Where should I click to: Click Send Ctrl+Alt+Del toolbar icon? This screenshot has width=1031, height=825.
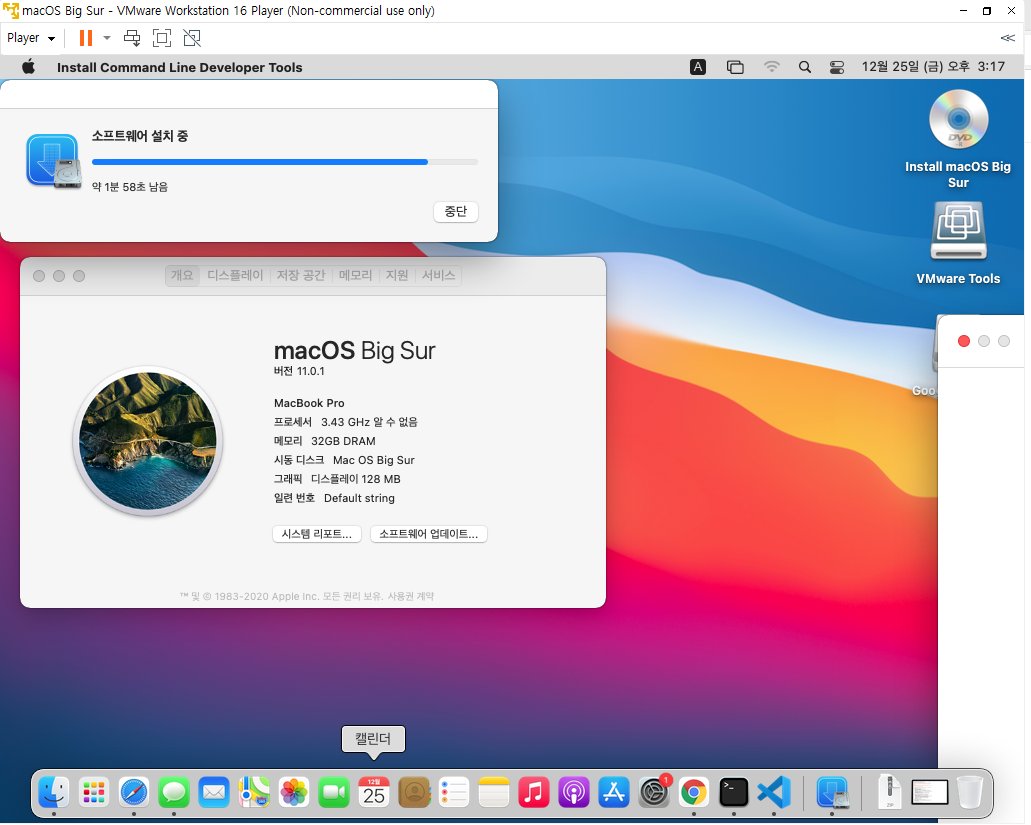[x=132, y=38]
